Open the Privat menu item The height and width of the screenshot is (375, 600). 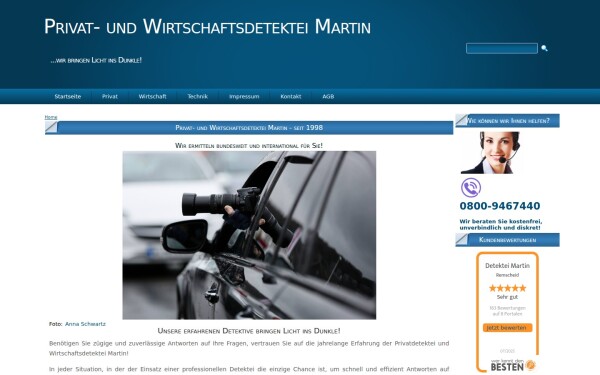[x=110, y=96]
